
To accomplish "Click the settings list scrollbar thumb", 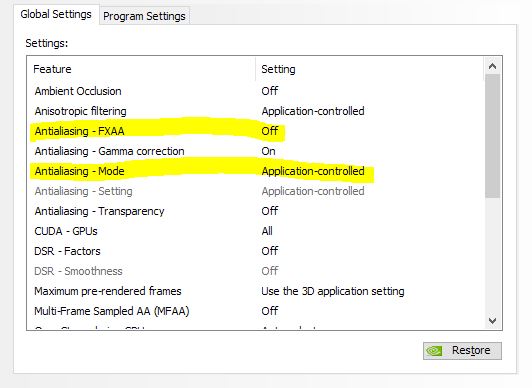I will 492,136.
